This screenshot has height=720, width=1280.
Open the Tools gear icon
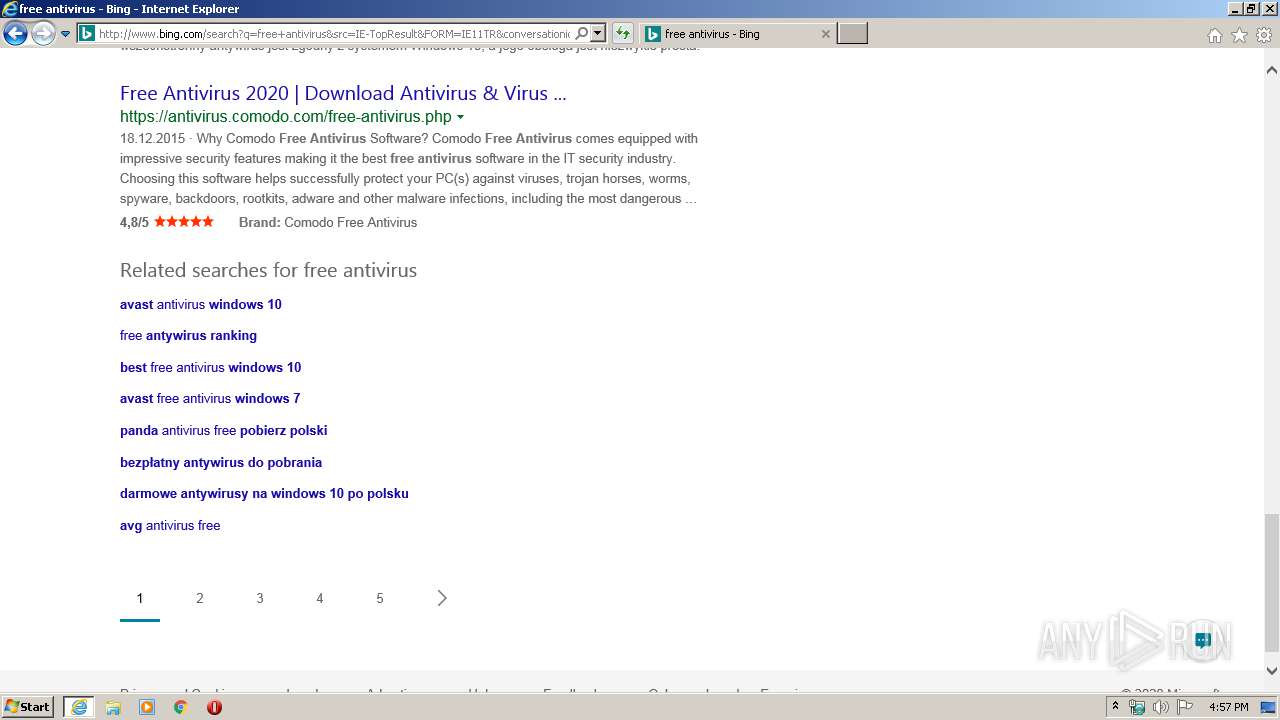pos(1264,35)
